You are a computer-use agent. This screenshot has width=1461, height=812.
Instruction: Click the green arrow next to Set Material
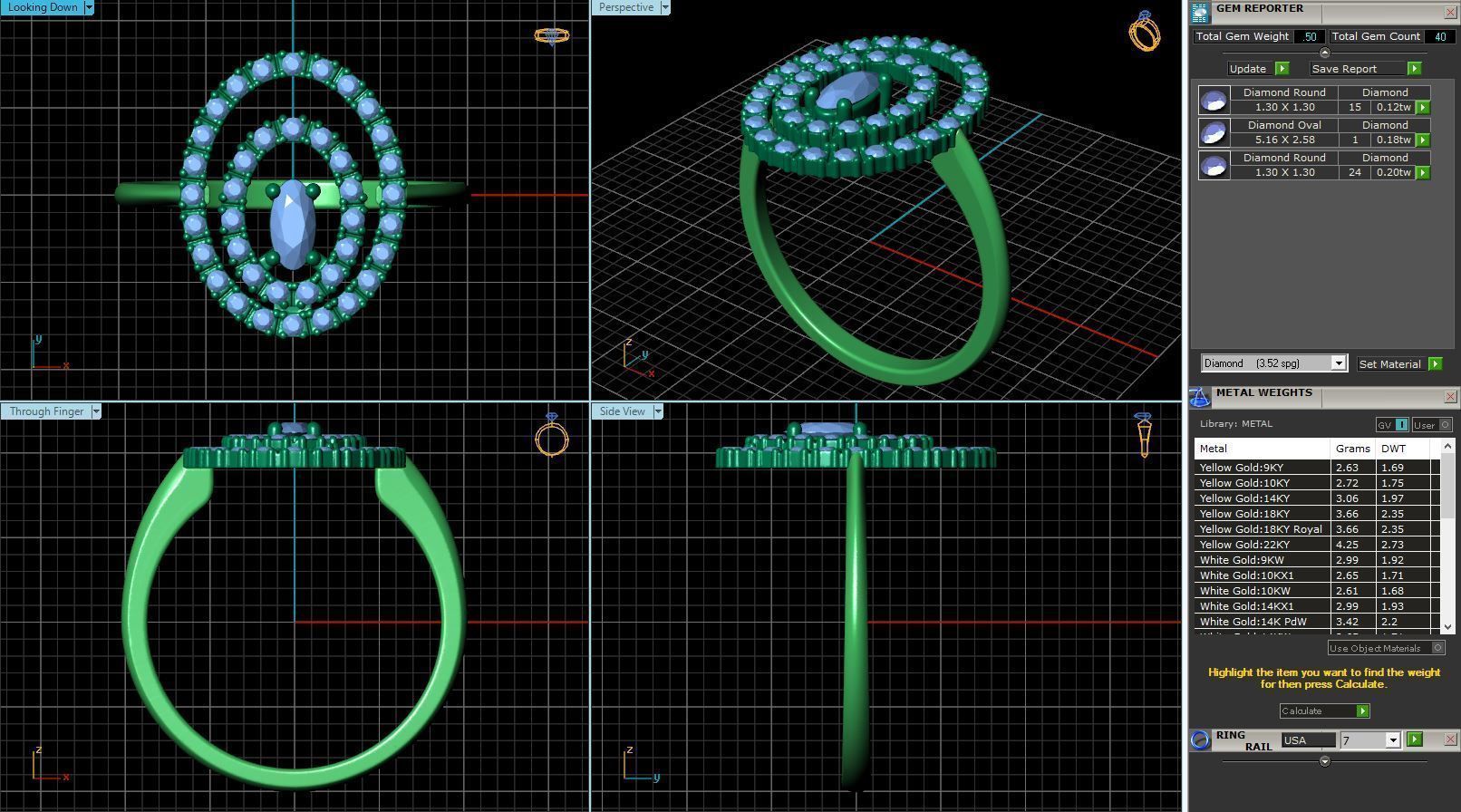tap(1435, 363)
